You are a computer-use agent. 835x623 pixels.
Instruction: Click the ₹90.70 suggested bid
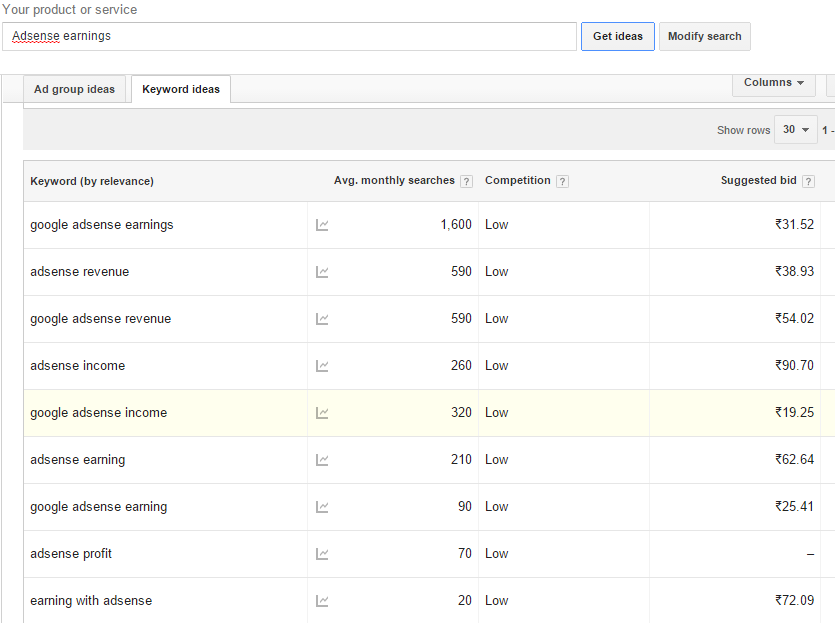795,365
